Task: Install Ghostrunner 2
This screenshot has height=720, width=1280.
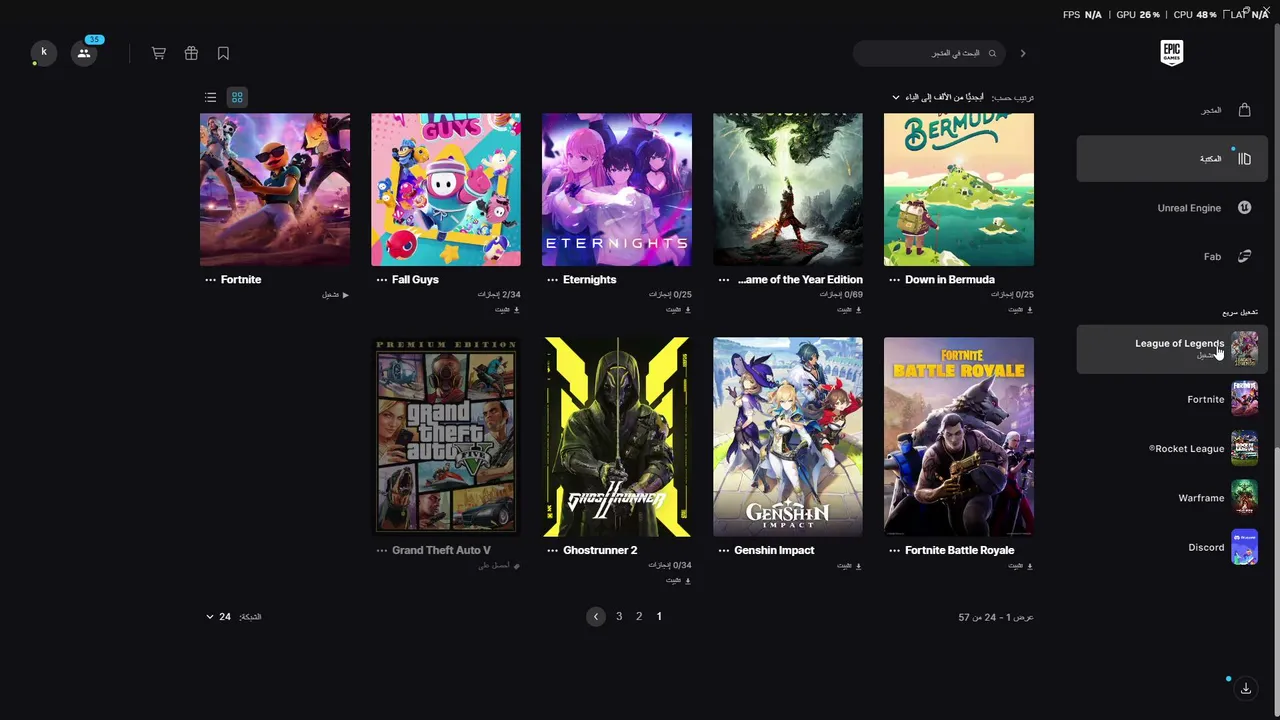Action: coord(678,580)
